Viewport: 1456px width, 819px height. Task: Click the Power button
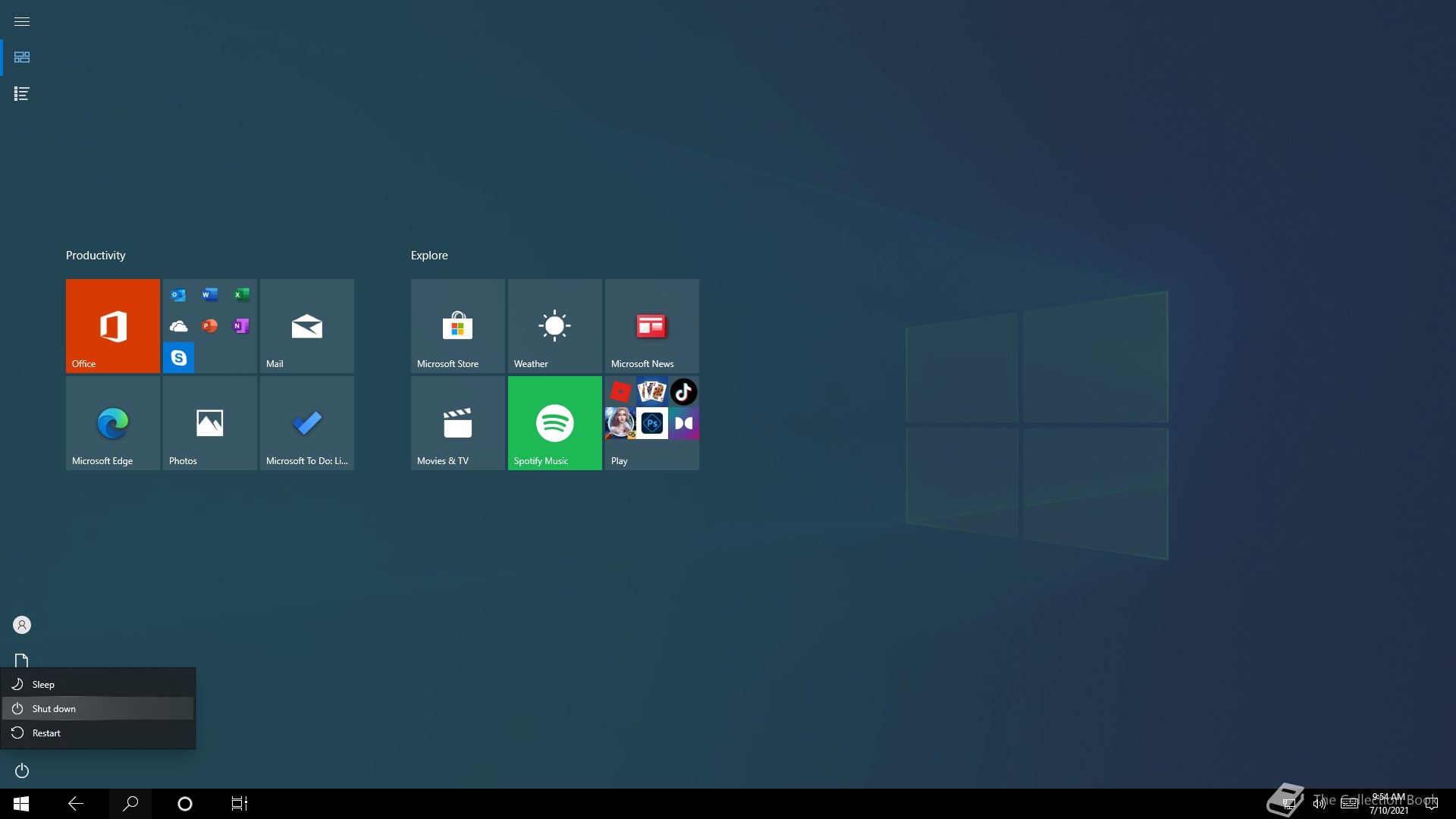pyautogui.click(x=22, y=770)
